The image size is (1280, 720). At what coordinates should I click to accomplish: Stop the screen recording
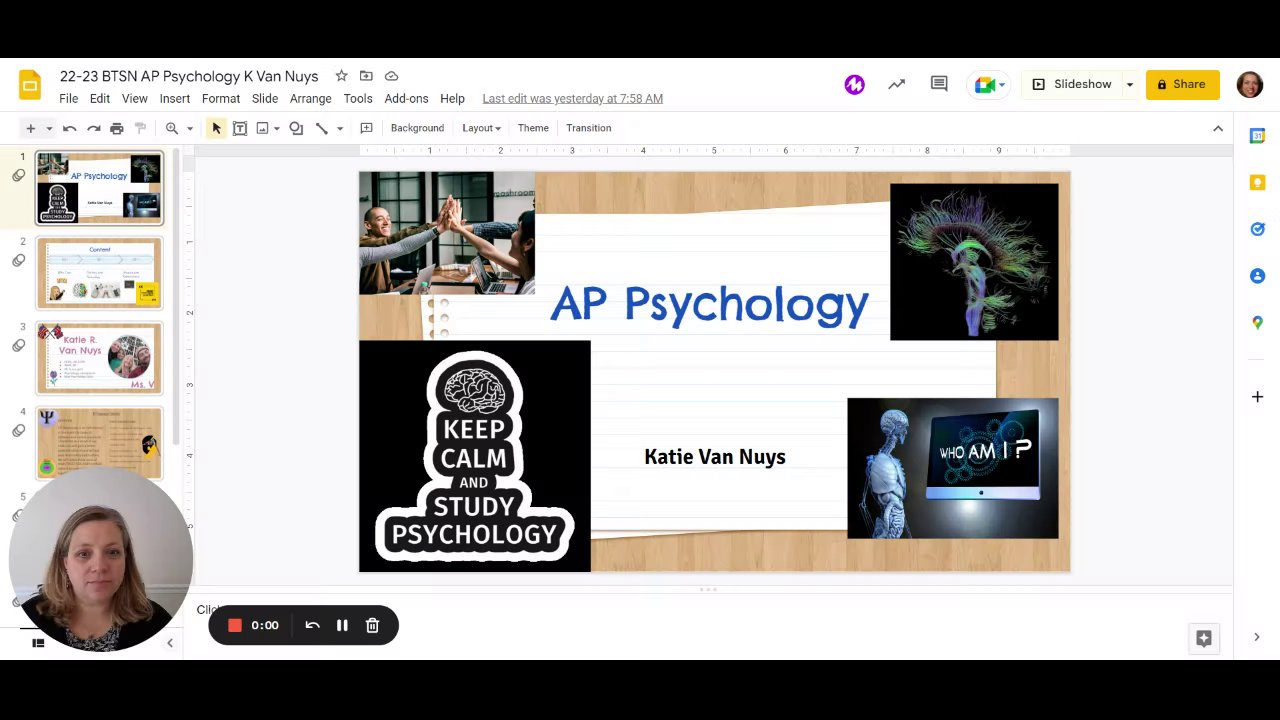235,625
